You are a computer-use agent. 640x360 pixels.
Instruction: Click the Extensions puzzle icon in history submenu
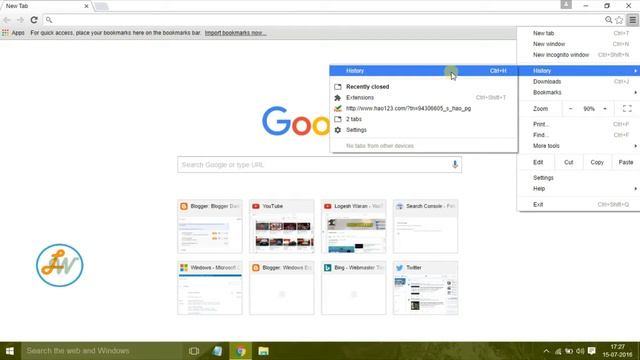(x=338, y=98)
